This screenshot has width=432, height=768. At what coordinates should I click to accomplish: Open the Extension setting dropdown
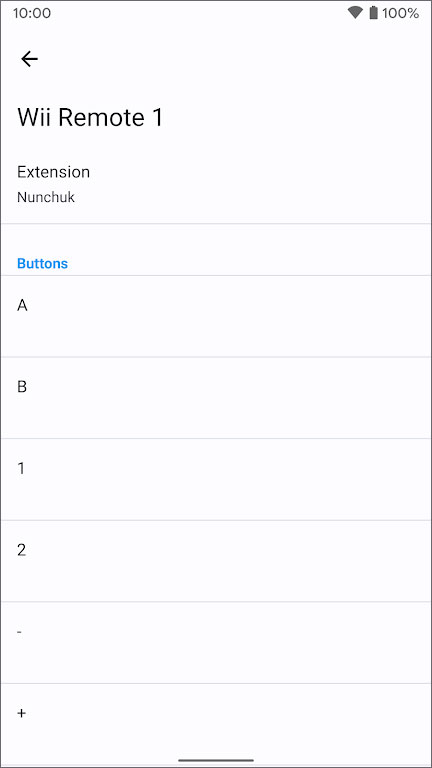(x=216, y=185)
